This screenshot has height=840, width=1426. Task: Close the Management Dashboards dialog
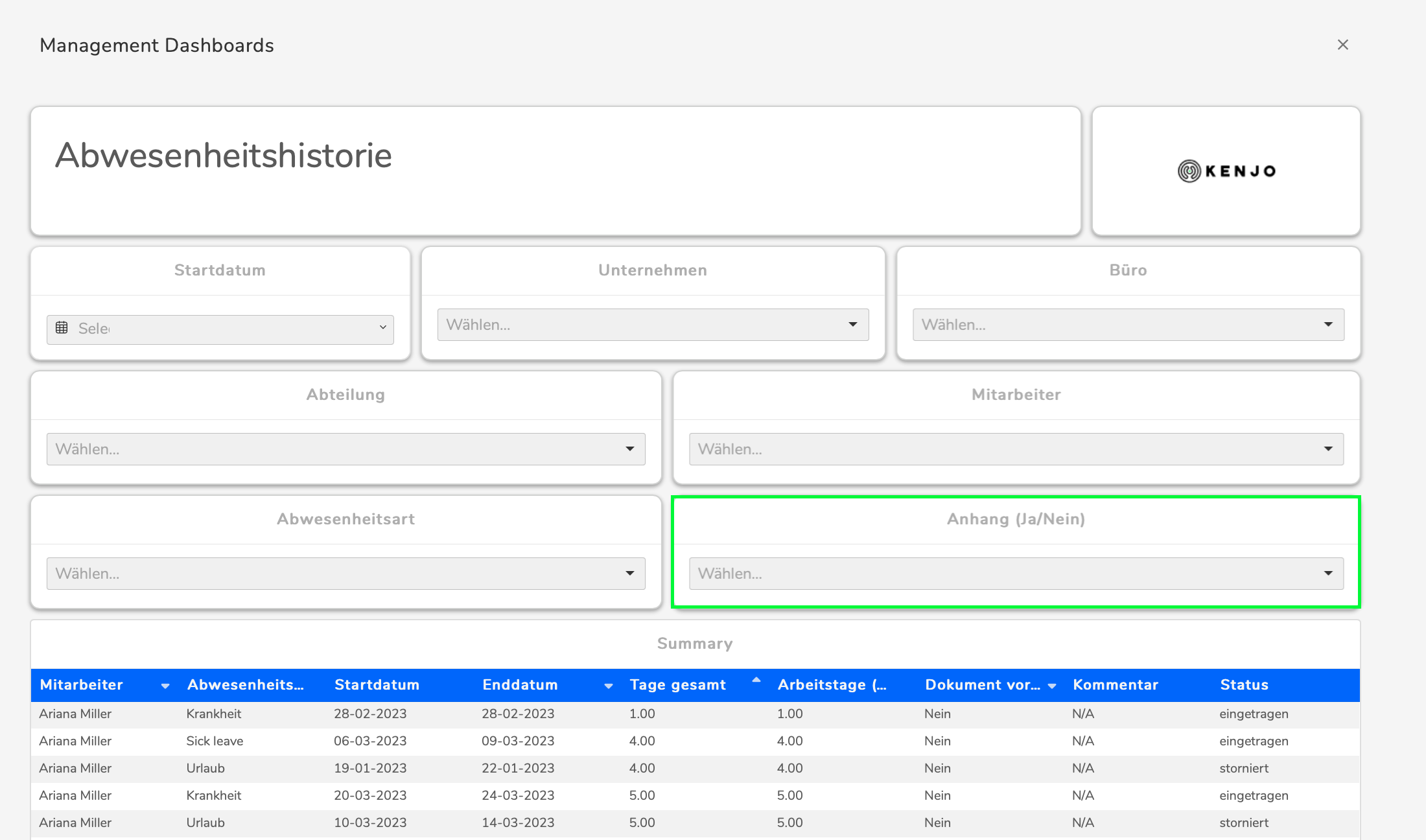click(1342, 45)
